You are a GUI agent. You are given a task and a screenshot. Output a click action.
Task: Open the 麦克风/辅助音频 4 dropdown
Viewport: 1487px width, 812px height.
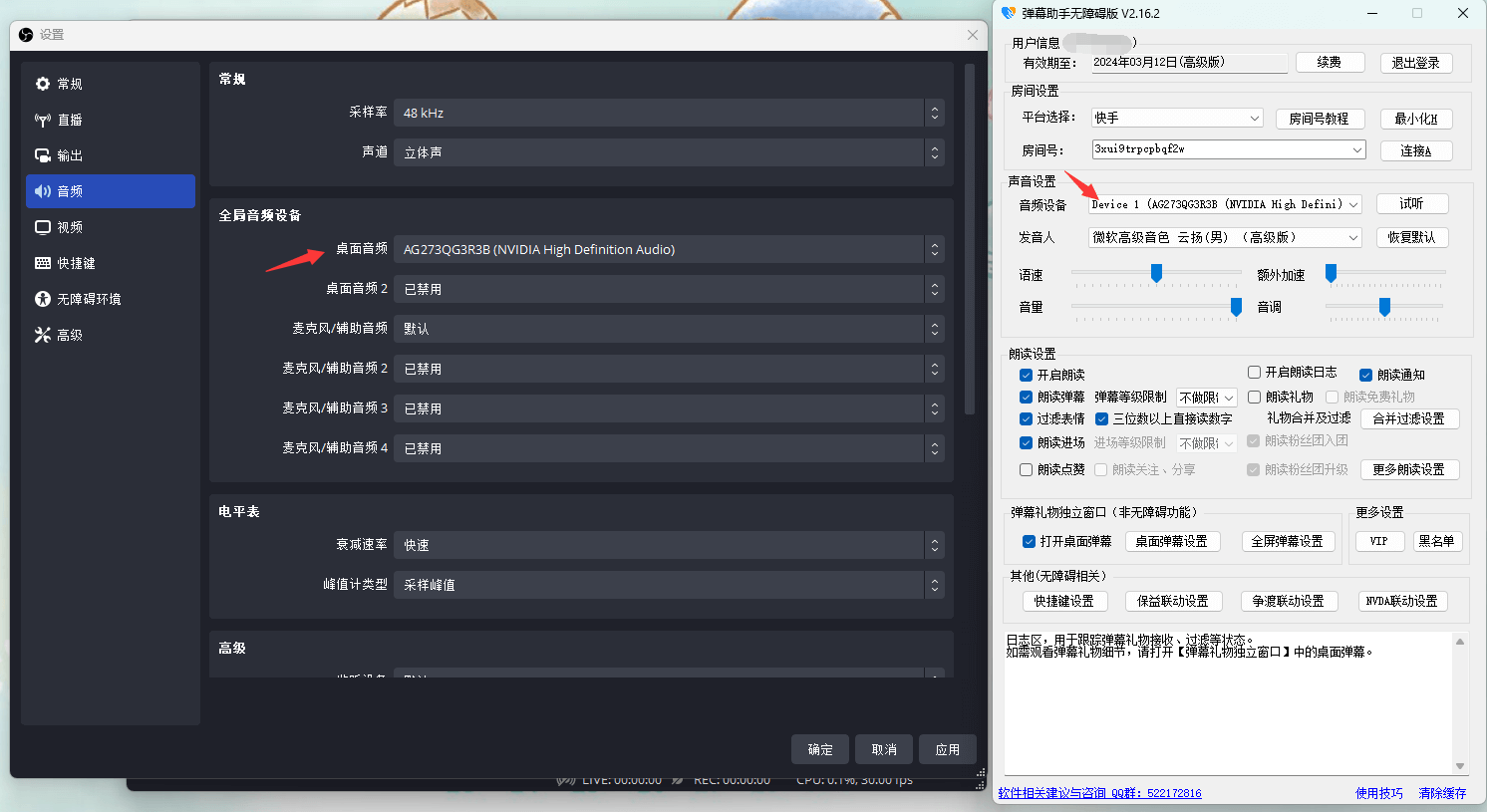(669, 448)
